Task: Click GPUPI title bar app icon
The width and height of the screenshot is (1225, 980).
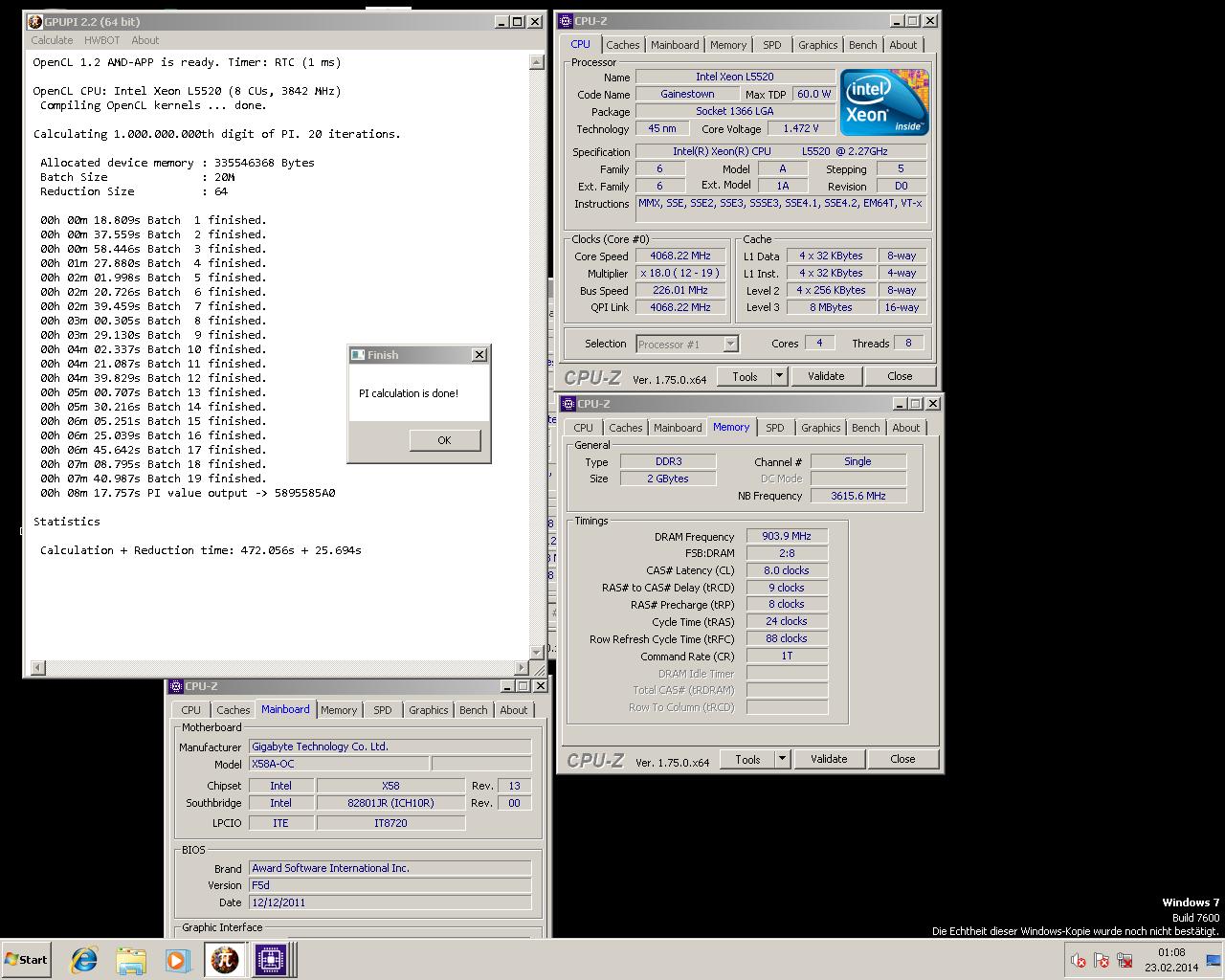Action: click(35, 21)
